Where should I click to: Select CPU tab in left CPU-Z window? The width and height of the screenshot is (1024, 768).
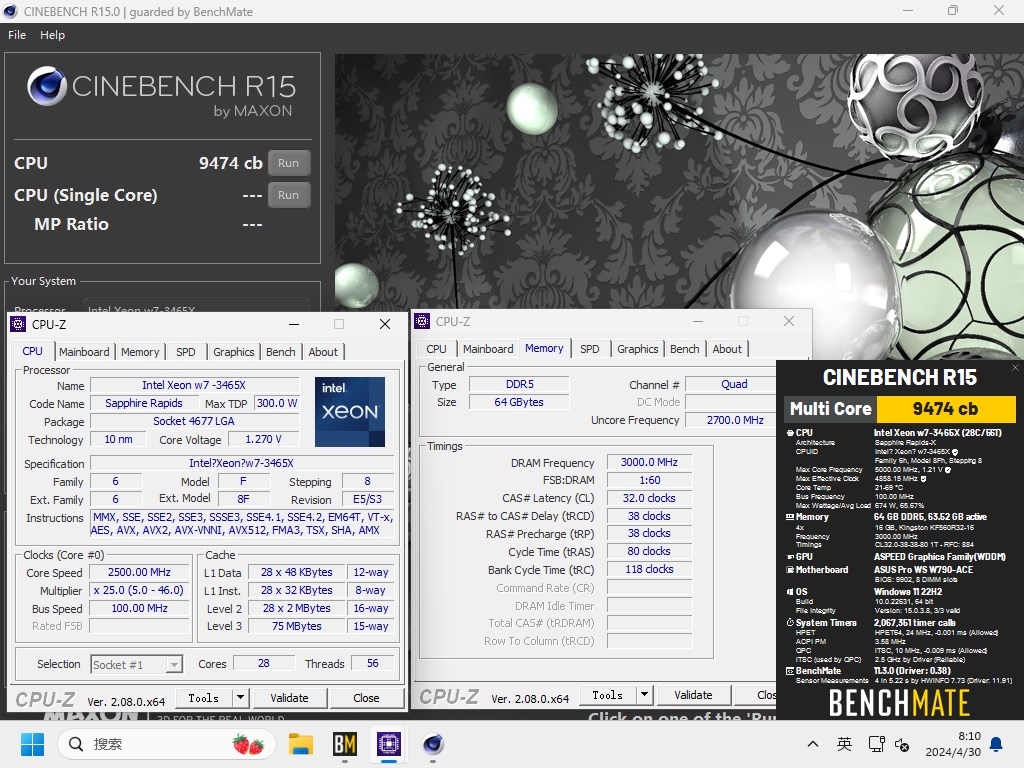[33, 351]
